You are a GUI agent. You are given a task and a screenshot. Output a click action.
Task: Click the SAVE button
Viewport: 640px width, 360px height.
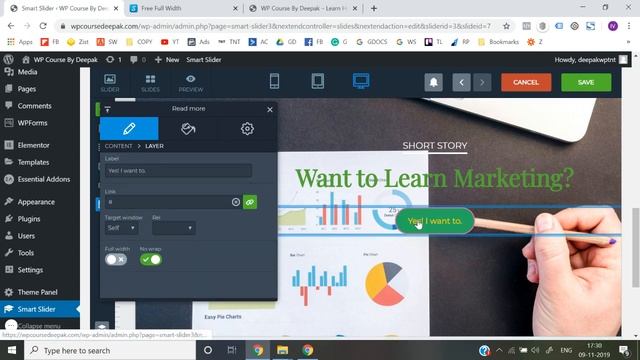586,82
